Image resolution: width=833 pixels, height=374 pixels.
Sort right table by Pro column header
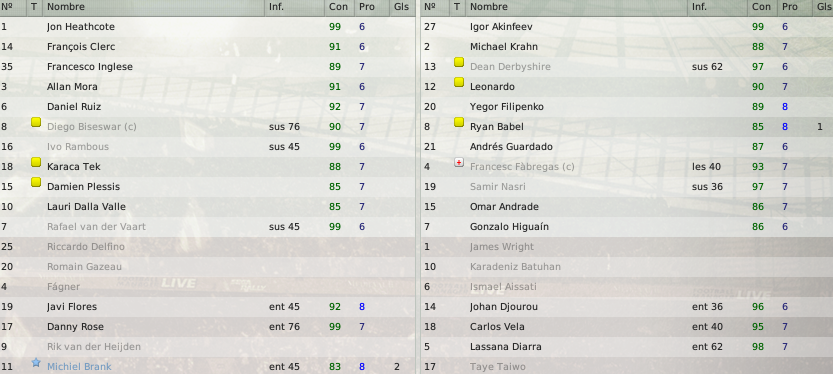tap(790, 7)
